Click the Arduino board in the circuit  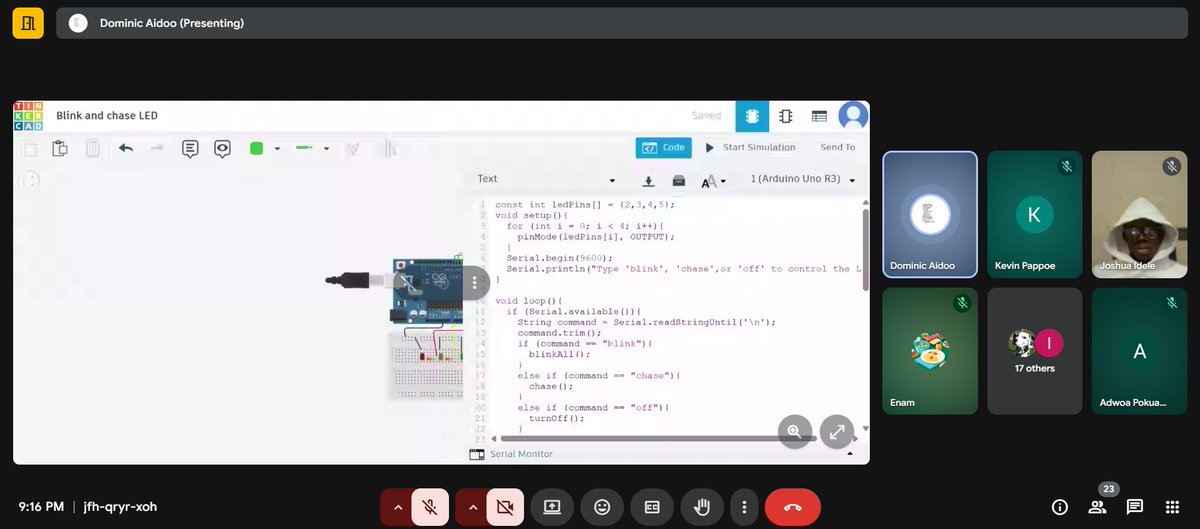[x=428, y=291]
